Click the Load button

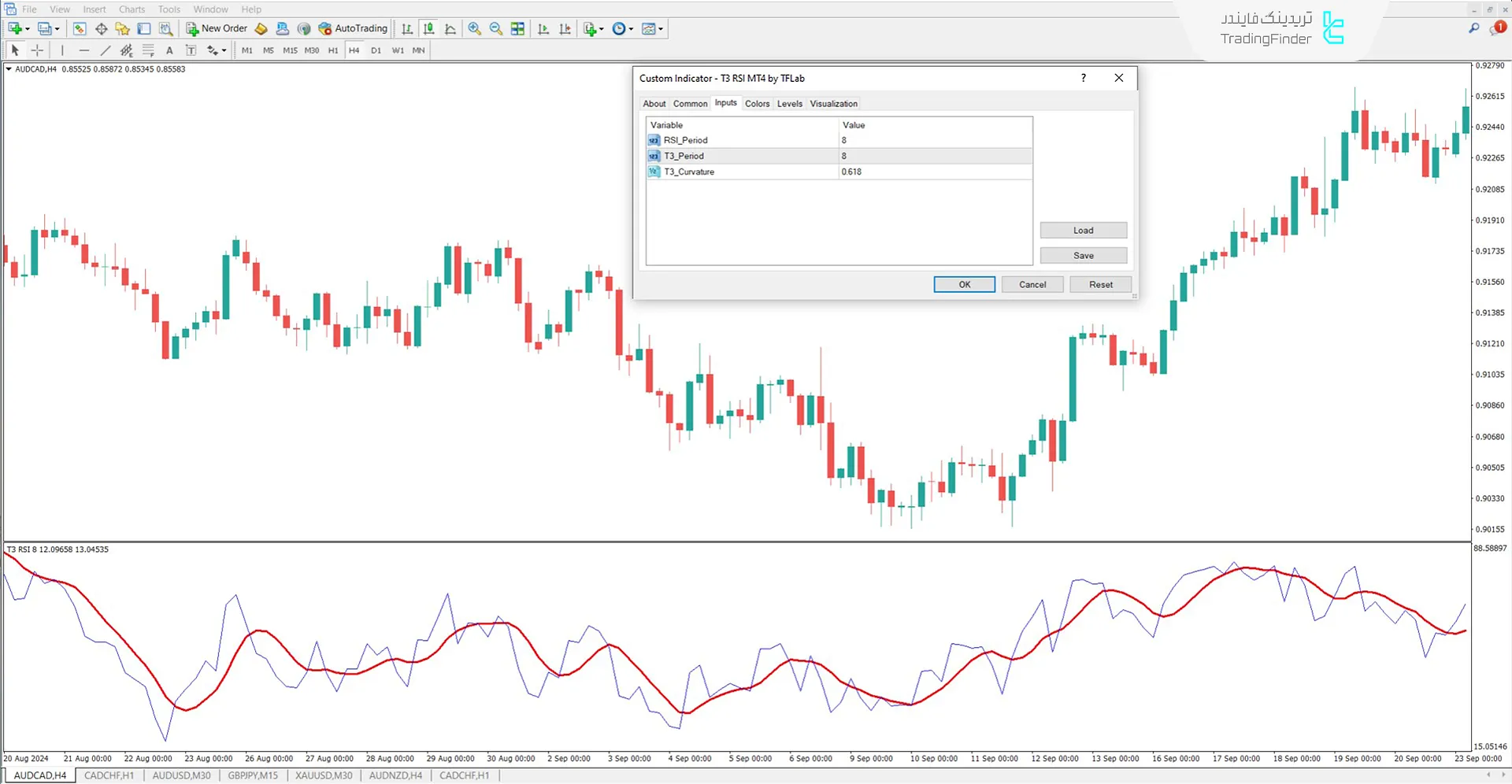tap(1083, 230)
